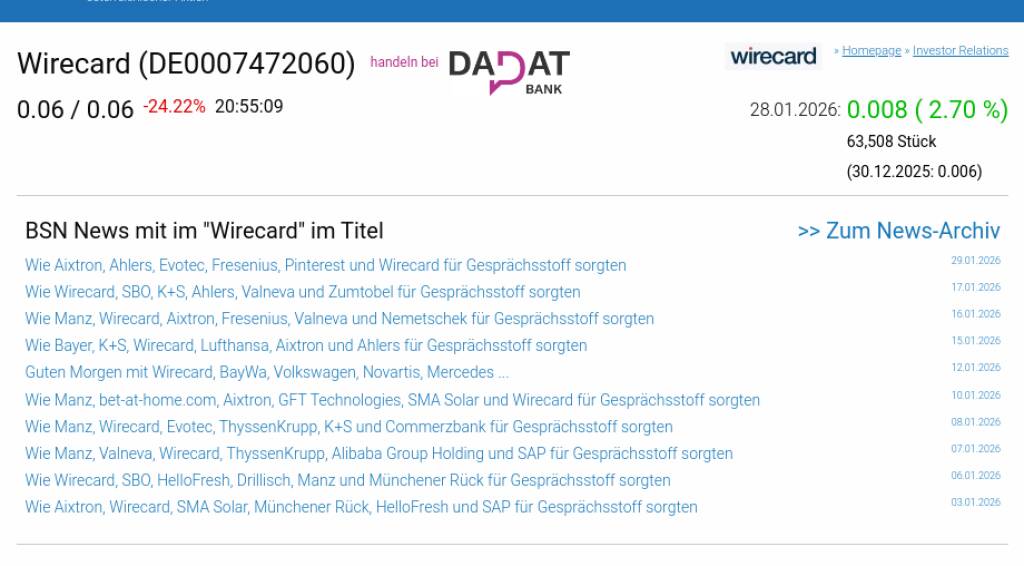Open the Wirecard Homepage link
The image size is (1024, 566).
tap(871, 51)
